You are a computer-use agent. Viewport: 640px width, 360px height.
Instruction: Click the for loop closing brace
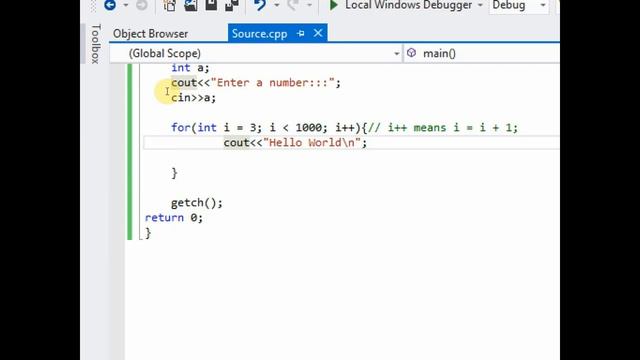point(174,173)
